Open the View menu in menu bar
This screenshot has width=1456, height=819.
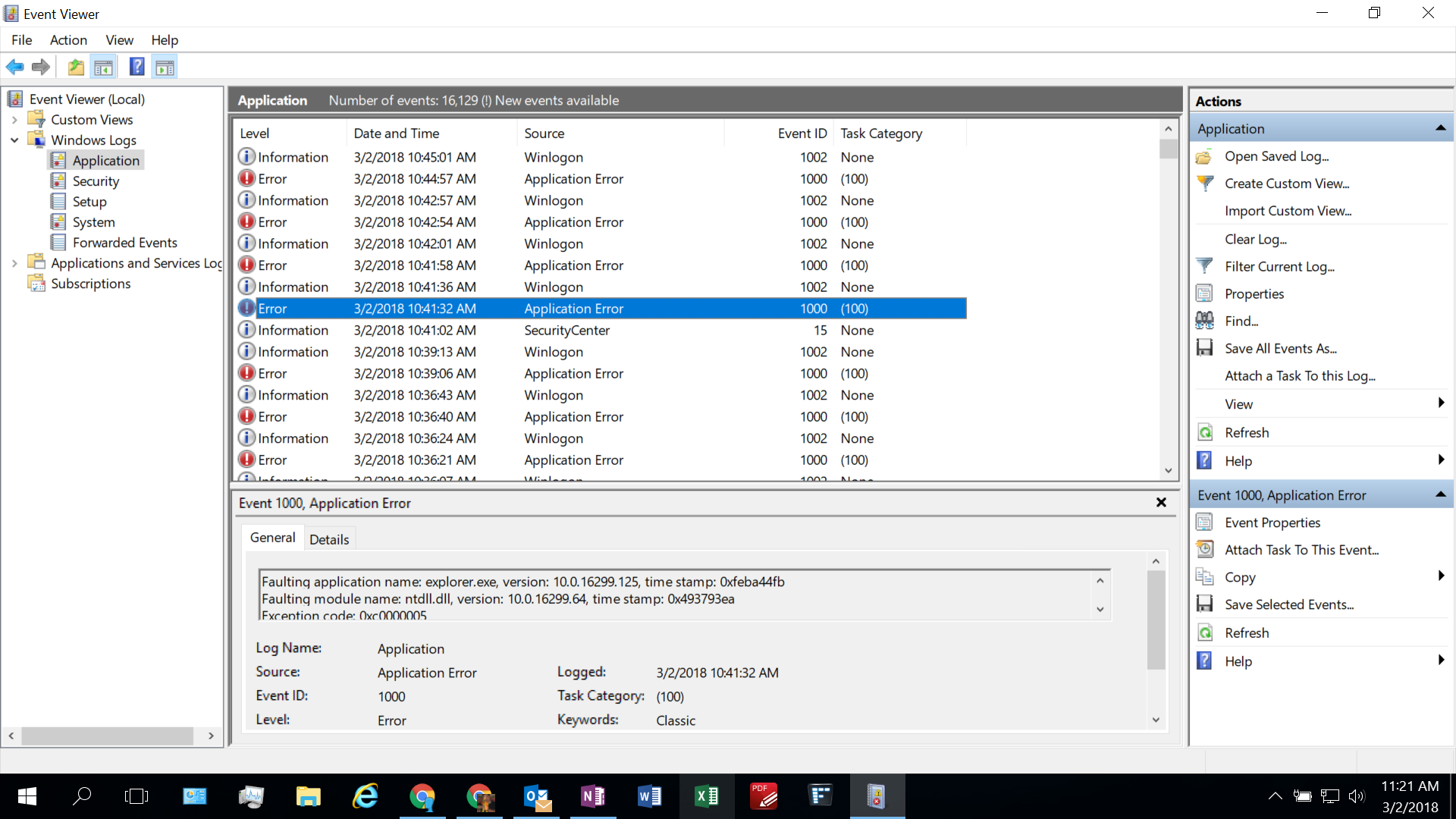[x=119, y=40]
